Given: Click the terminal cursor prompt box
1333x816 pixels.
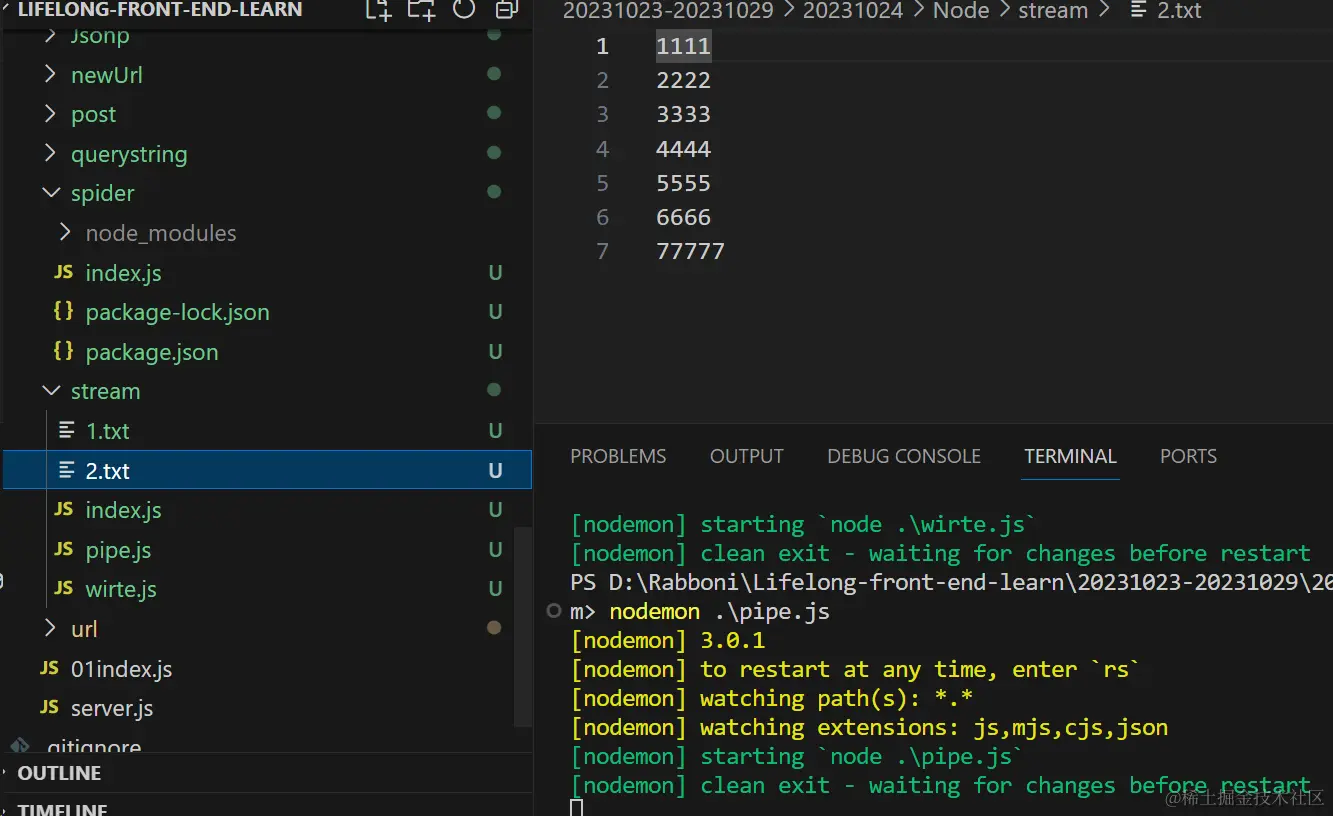Looking at the screenshot, I should click(576, 808).
